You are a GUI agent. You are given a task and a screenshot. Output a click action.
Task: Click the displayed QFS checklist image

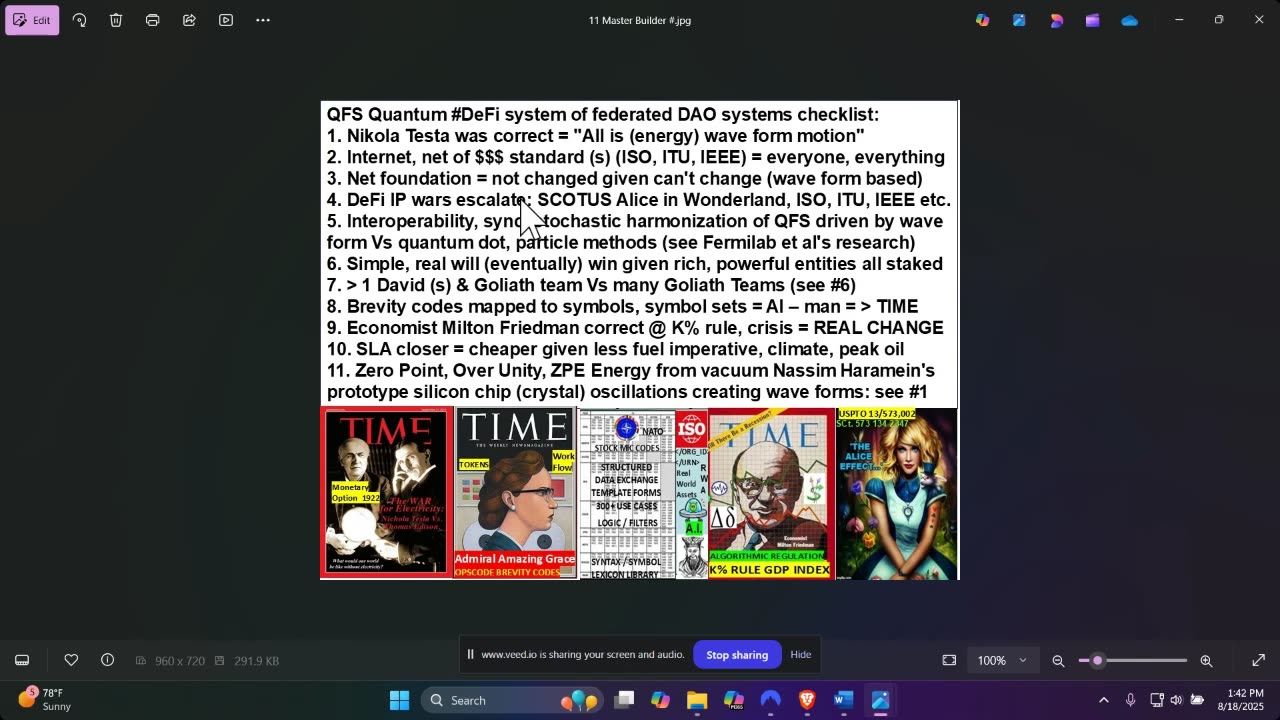point(640,340)
